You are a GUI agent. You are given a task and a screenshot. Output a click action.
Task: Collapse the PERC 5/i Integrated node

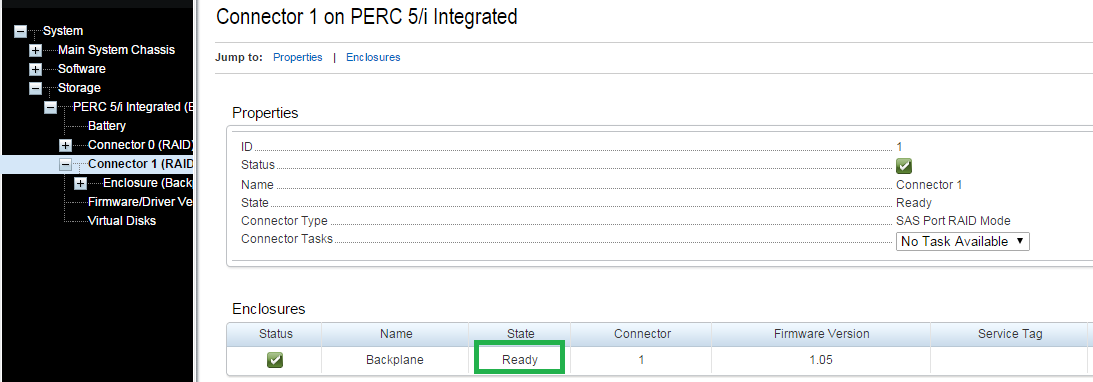[50, 107]
